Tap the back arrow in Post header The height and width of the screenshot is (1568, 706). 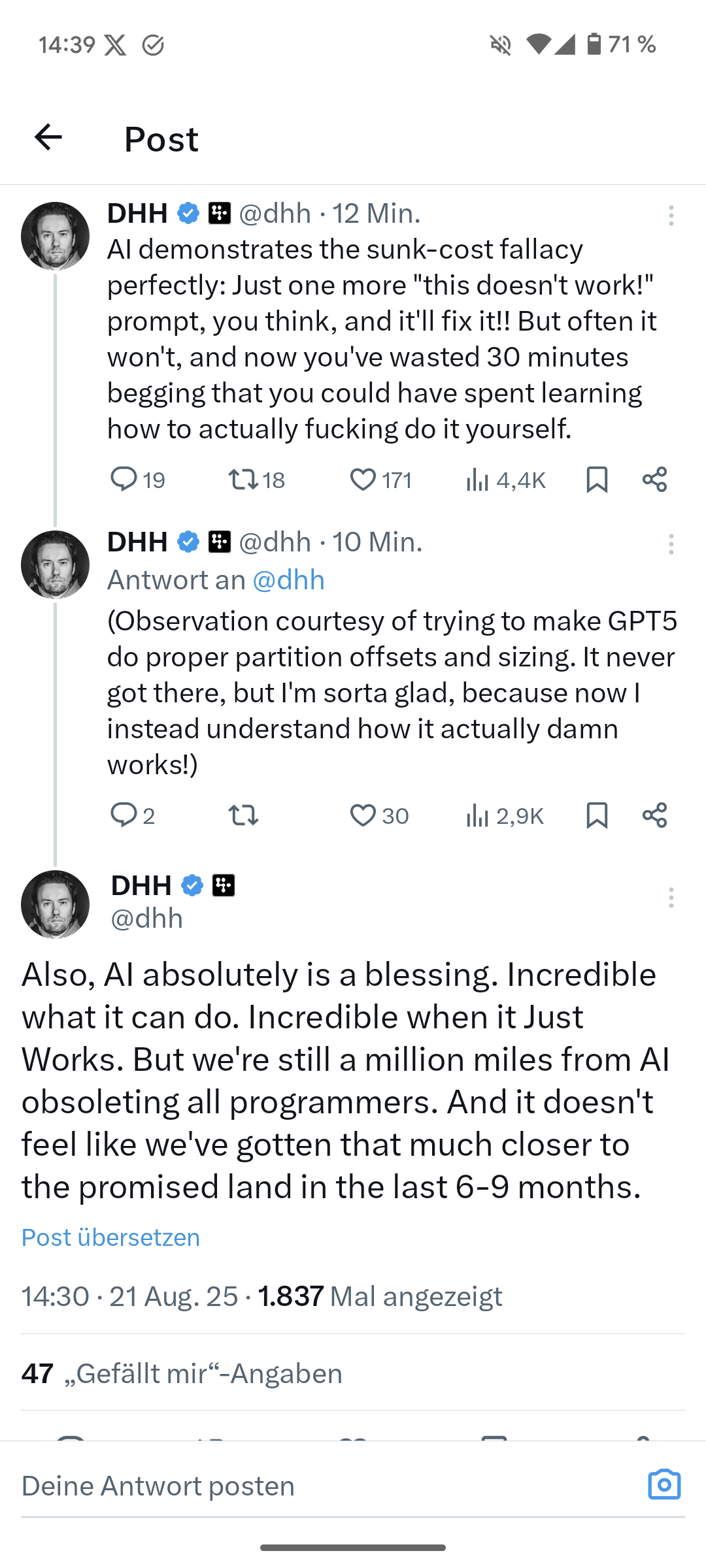click(48, 137)
